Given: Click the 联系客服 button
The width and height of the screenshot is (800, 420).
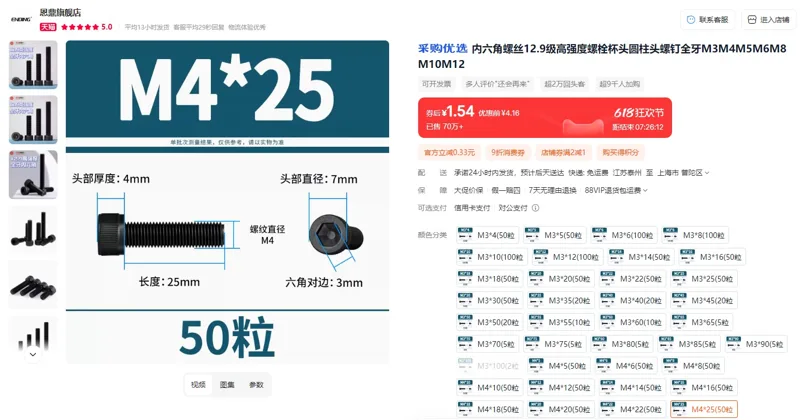Looking at the screenshot, I should [x=708, y=20].
